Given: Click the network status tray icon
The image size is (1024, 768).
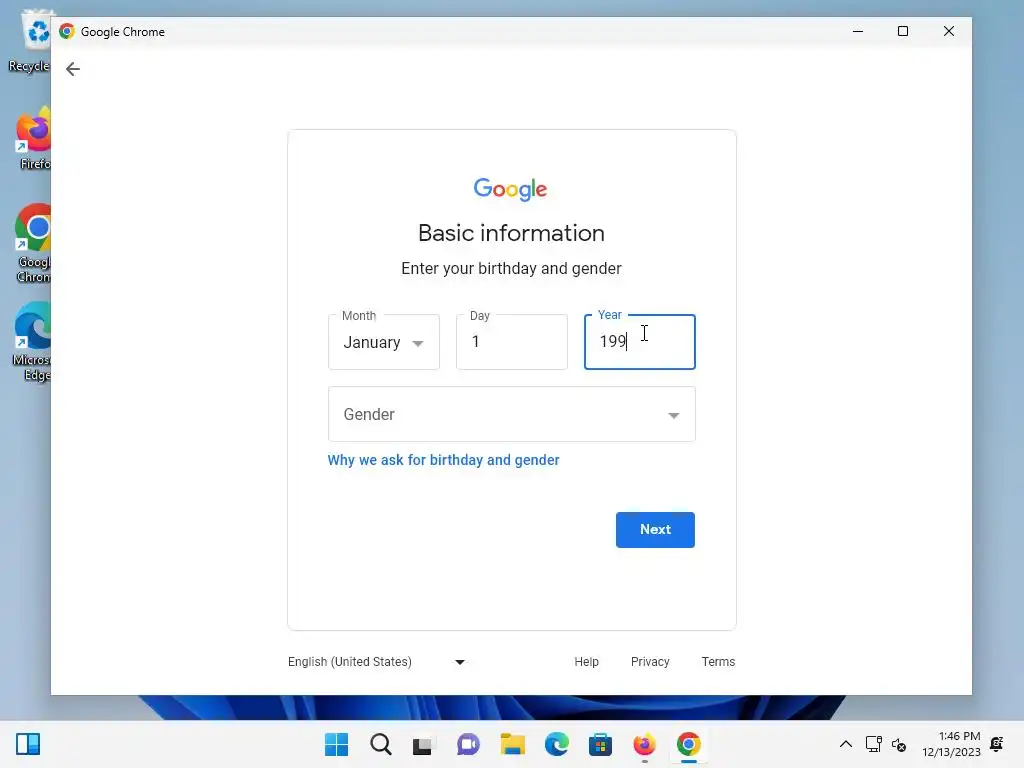Looking at the screenshot, I should [x=874, y=744].
